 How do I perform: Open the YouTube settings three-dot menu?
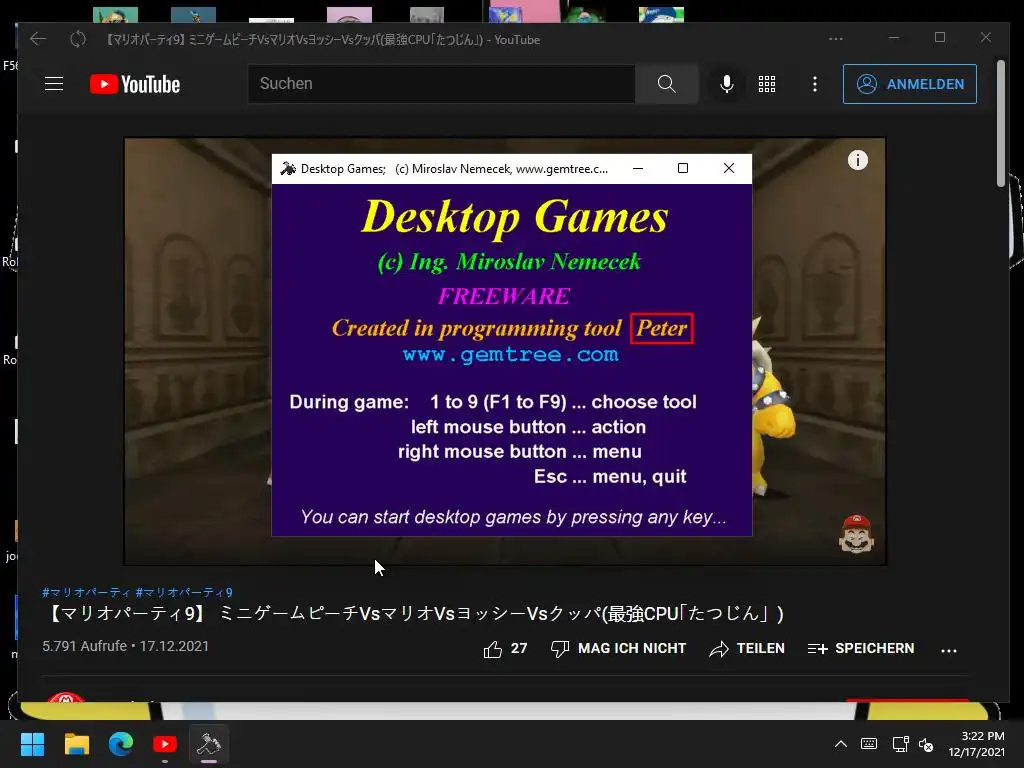(814, 84)
